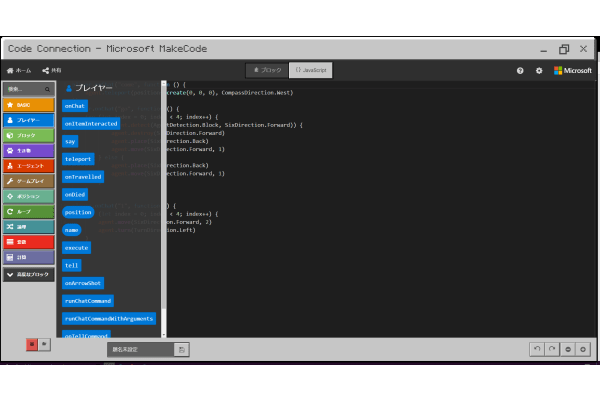Screen dimensions: 600x400
Task: Click the プレイヤー flyout header
Action: (x=90, y=88)
